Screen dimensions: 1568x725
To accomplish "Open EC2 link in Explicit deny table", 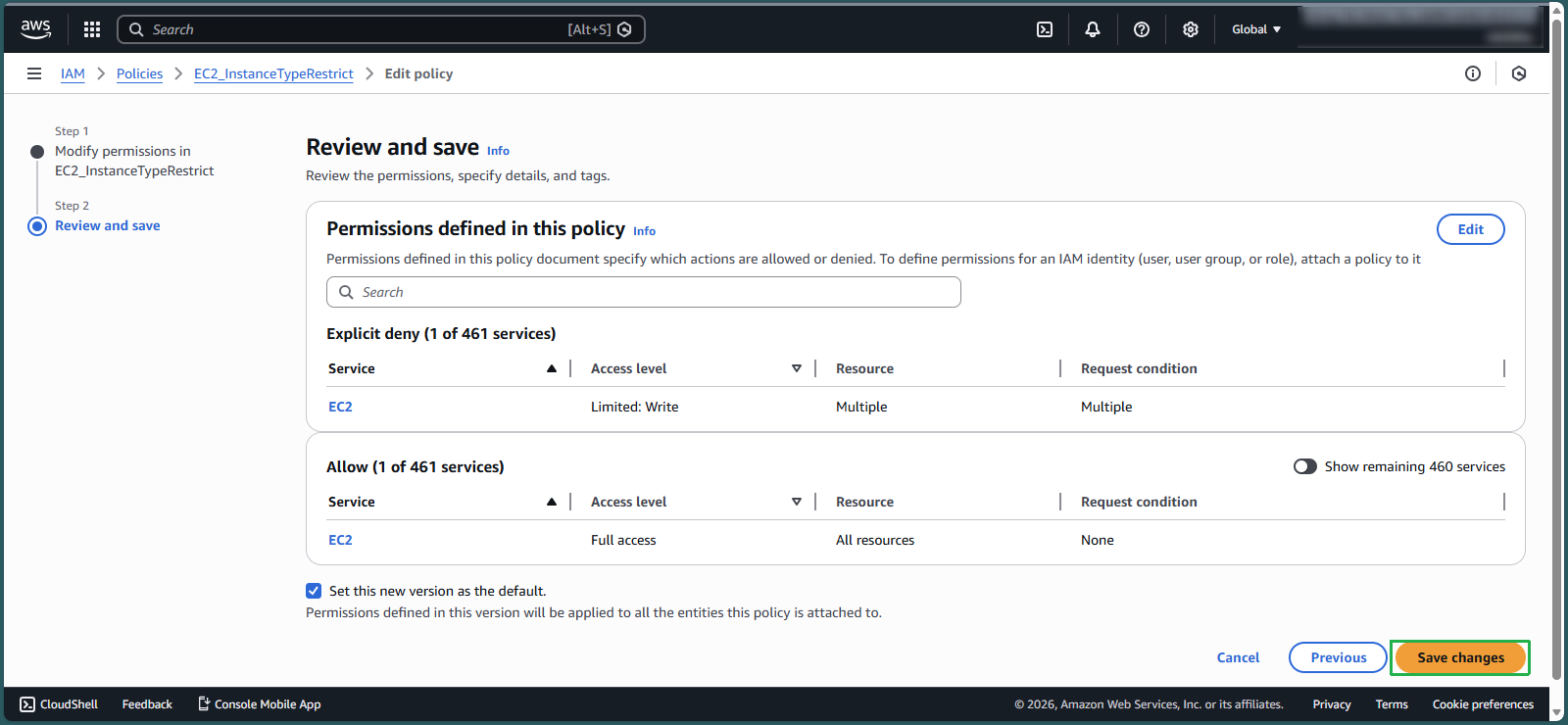I will 340,407.
